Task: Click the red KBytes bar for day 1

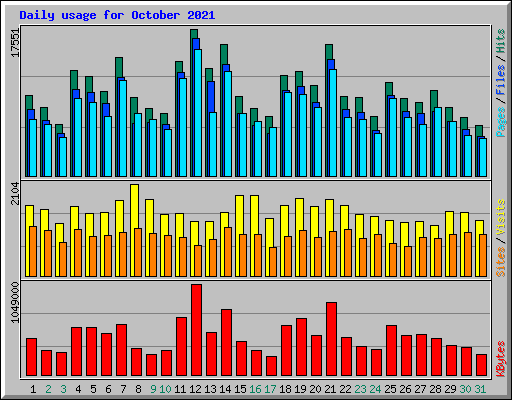Action: [32, 357]
